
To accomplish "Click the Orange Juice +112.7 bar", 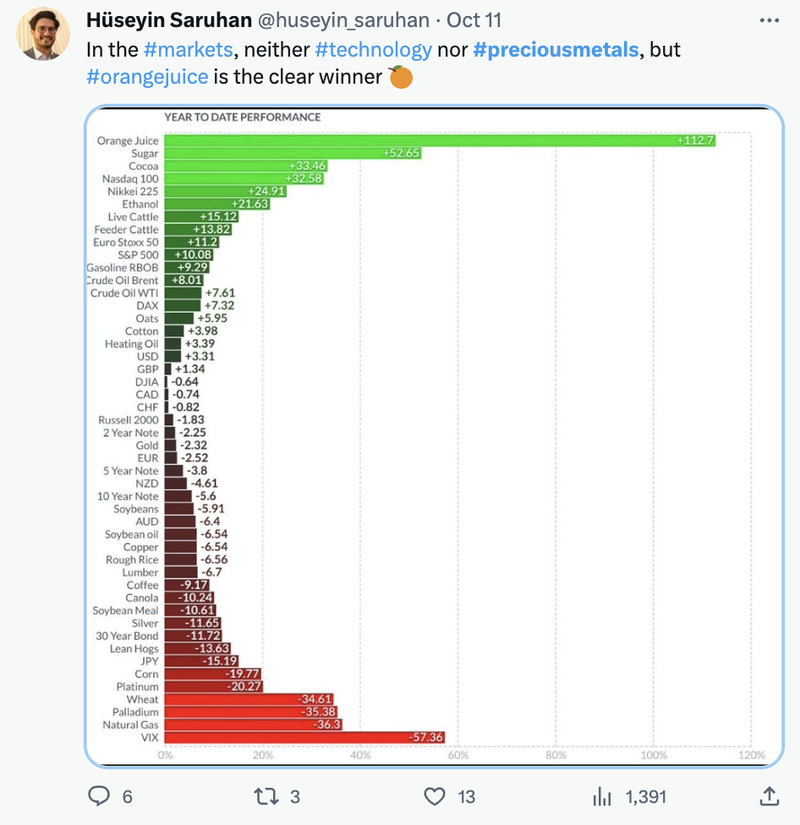I will 440,140.
